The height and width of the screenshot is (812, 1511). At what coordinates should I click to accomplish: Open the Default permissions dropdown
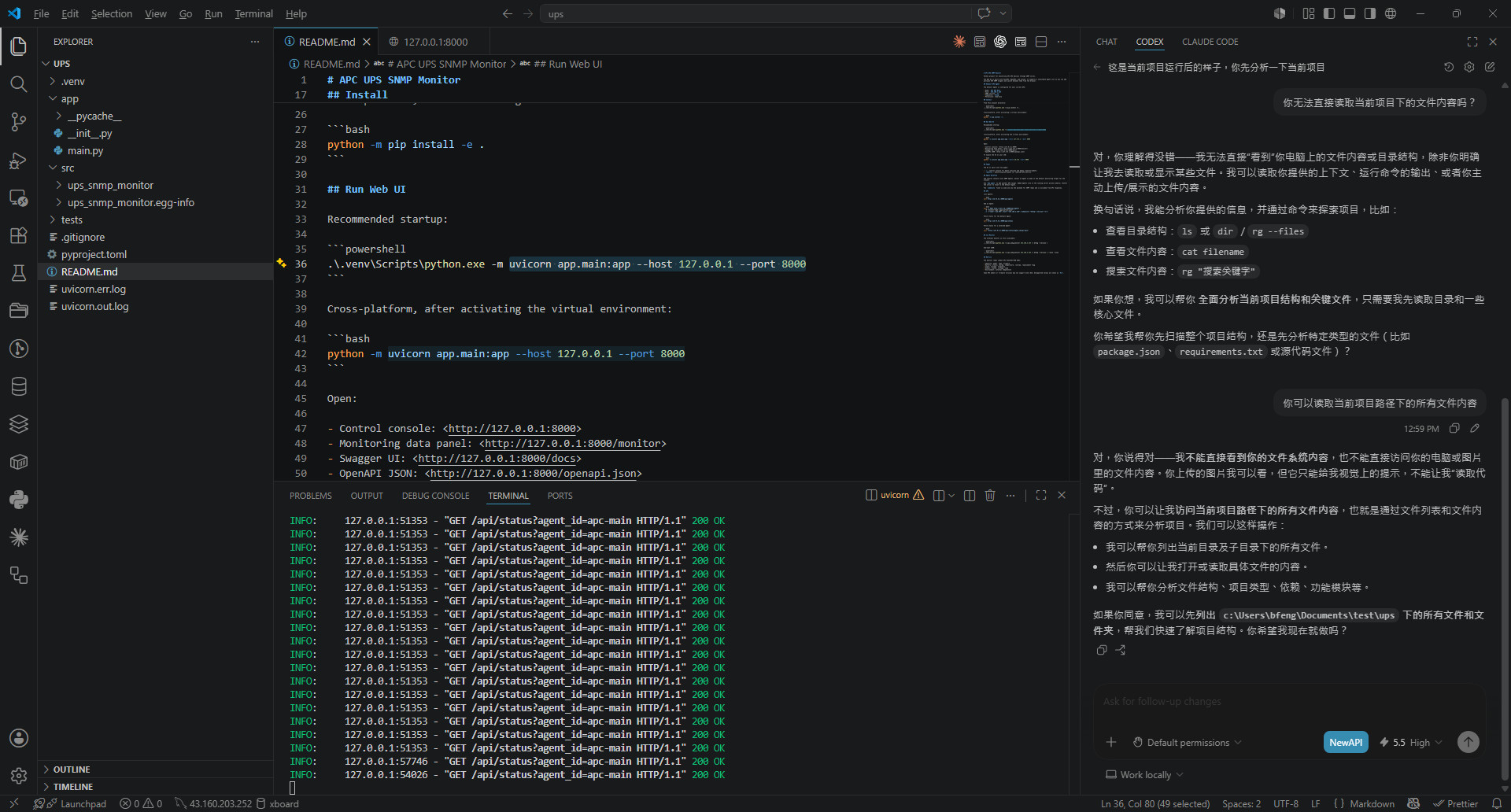[x=1188, y=742]
